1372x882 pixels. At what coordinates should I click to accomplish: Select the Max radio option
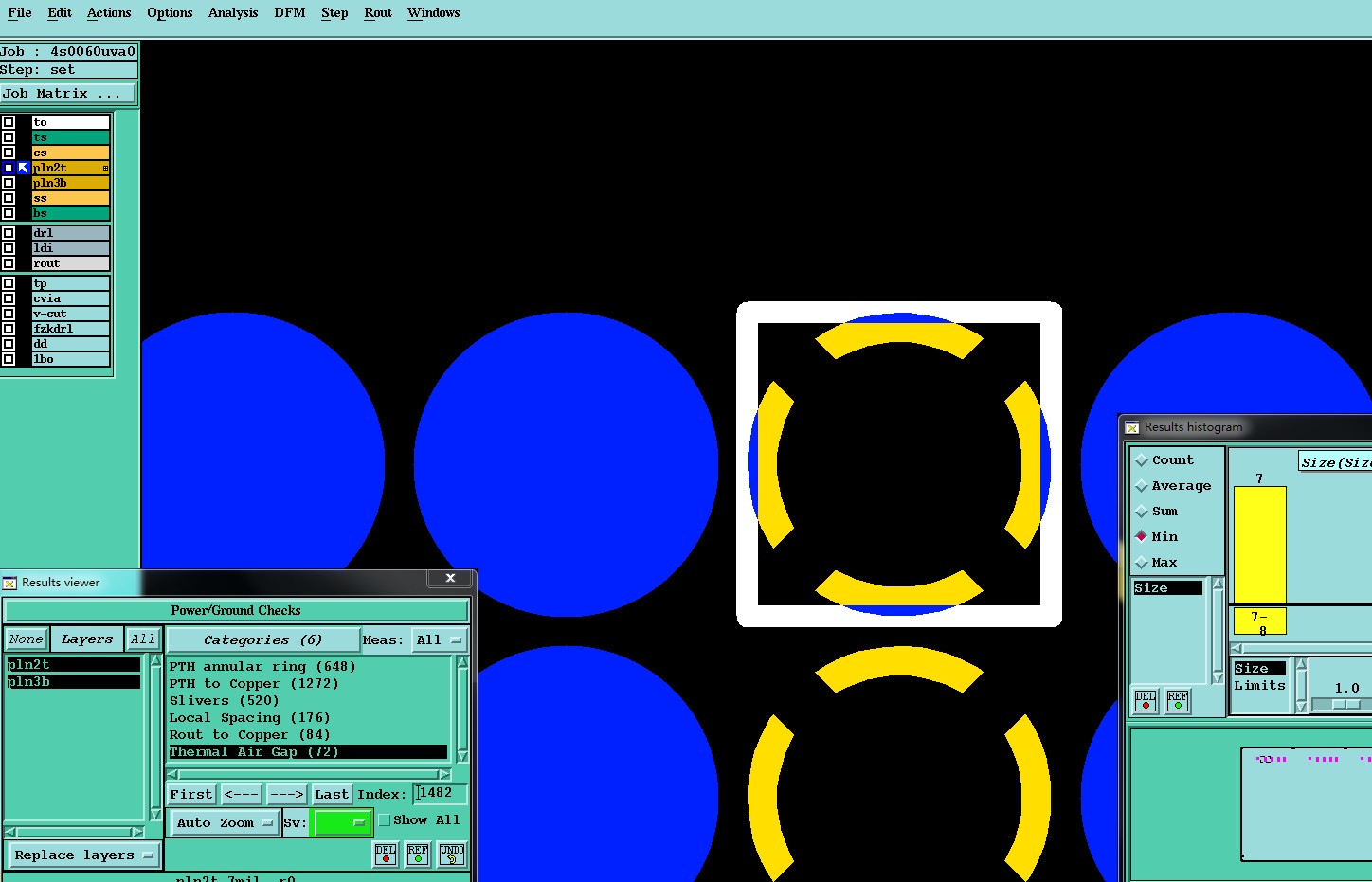1142,563
